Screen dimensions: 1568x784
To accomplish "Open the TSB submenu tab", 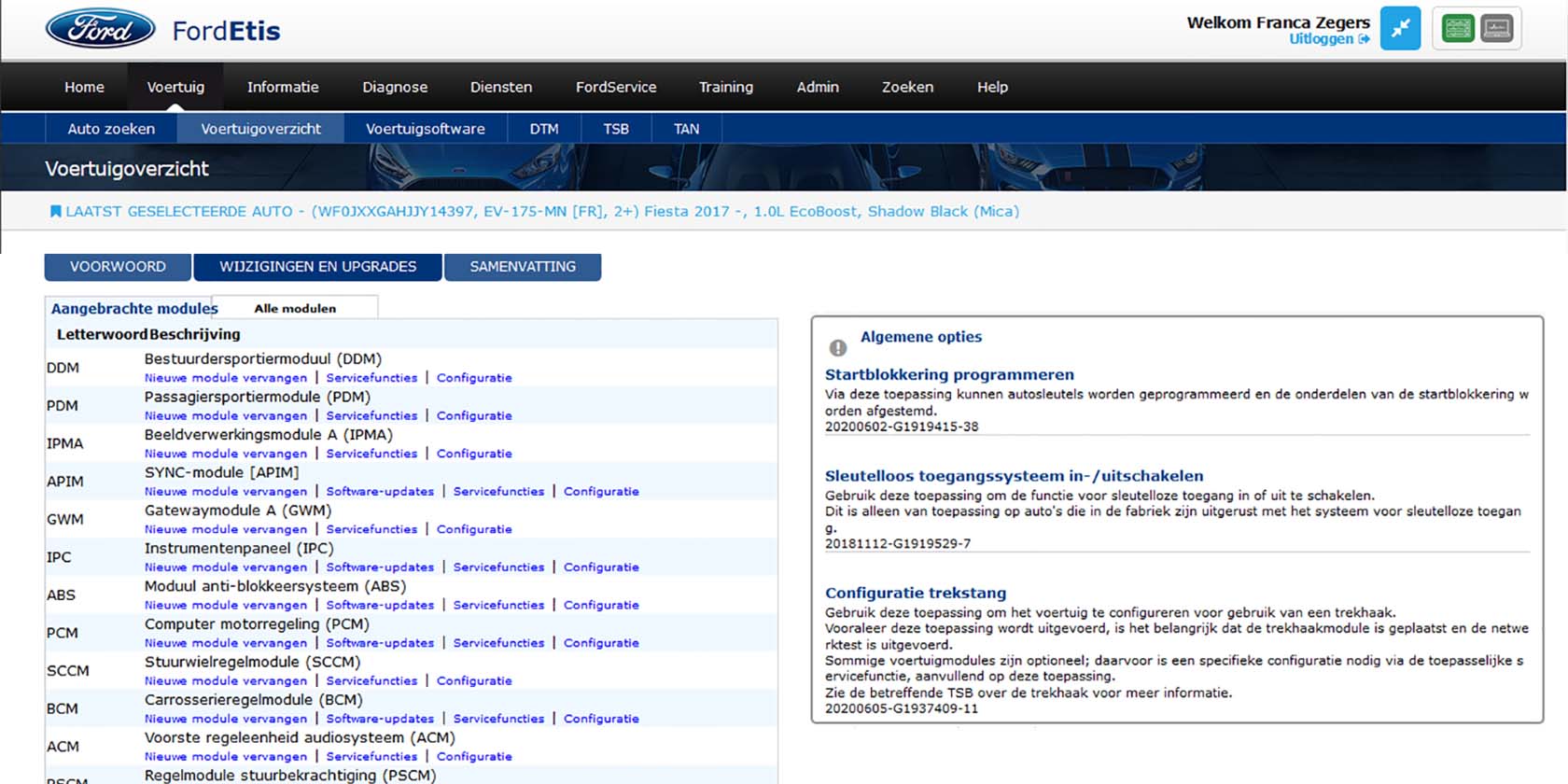I will 616,129.
